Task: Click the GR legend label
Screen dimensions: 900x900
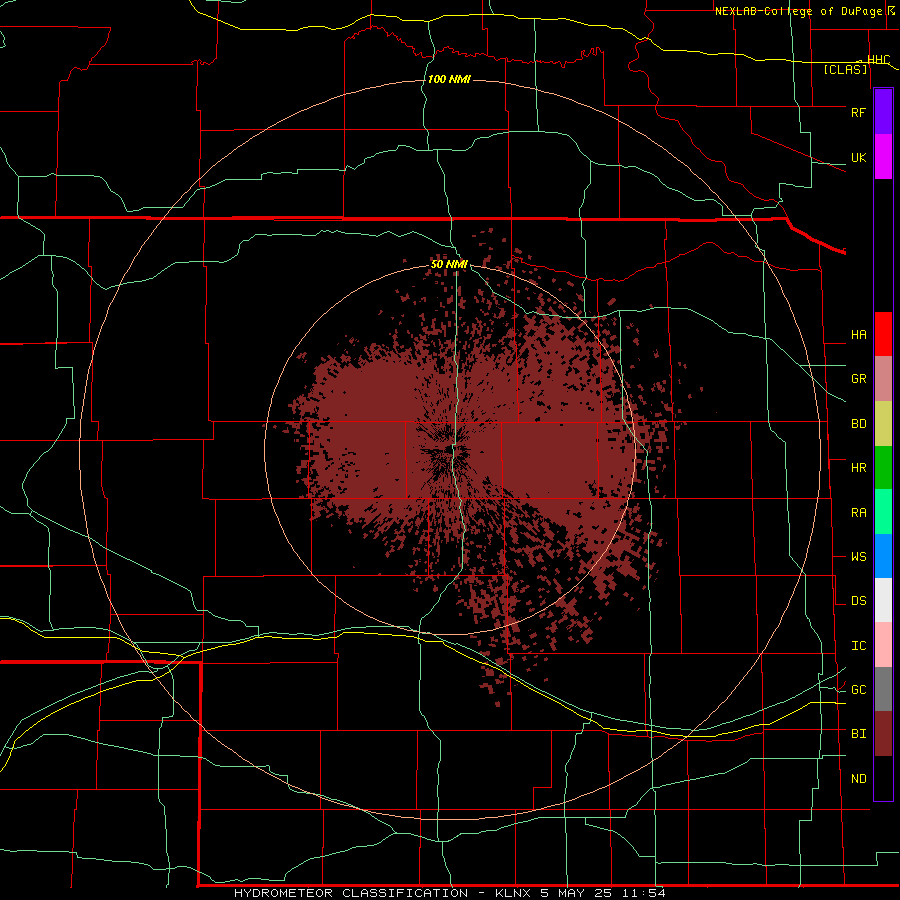Action: 858,379
